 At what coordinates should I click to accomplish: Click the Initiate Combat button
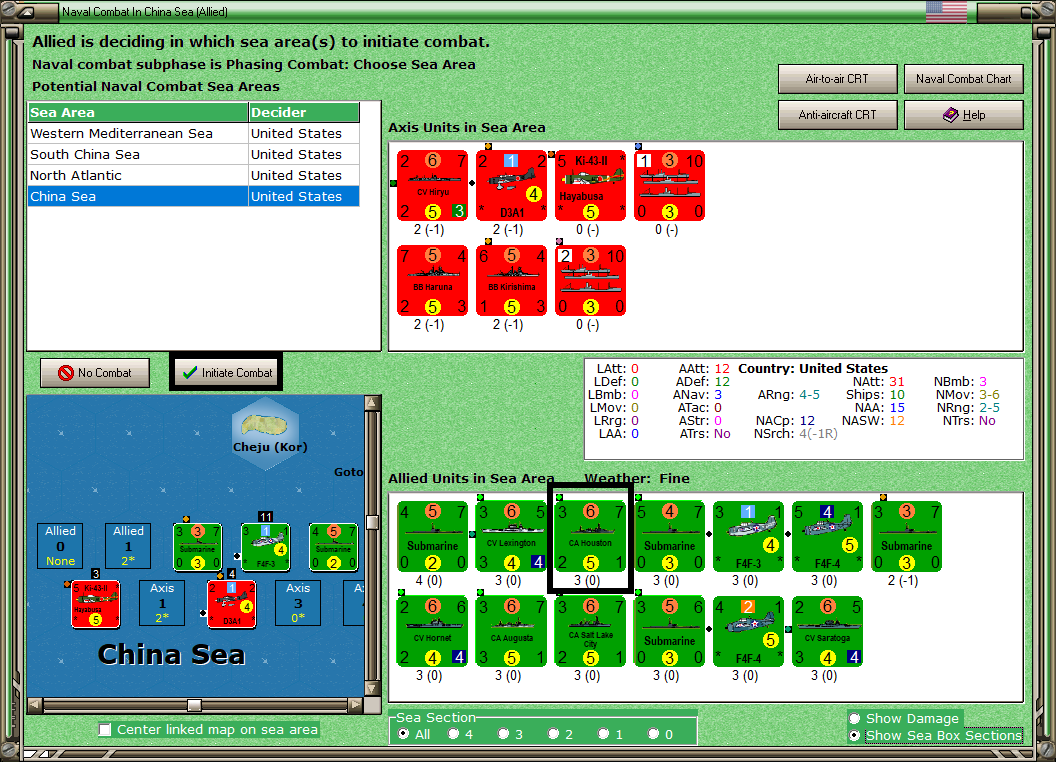coord(226,373)
